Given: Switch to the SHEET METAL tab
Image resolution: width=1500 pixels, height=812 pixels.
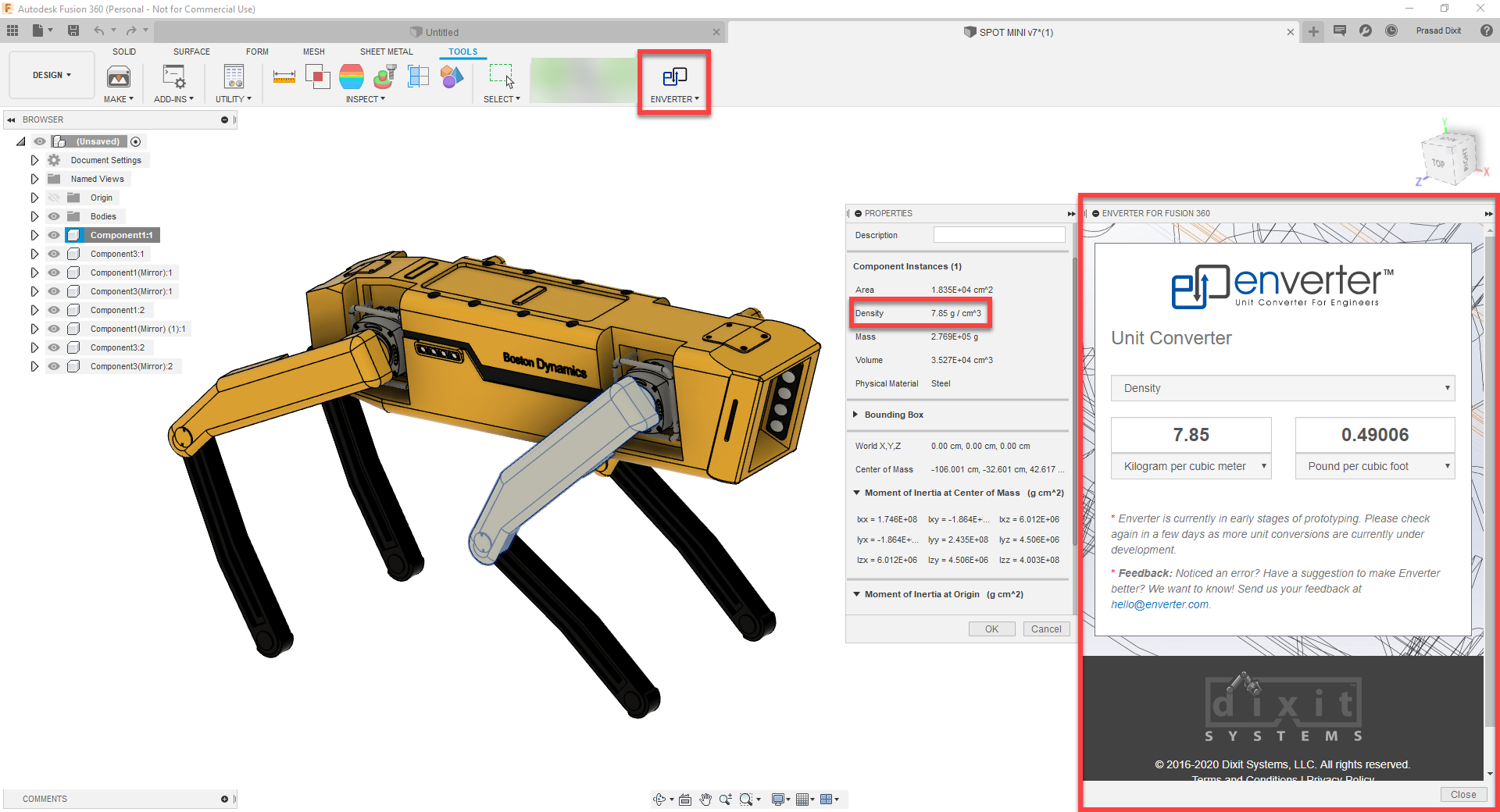Looking at the screenshot, I should coord(387,52).
